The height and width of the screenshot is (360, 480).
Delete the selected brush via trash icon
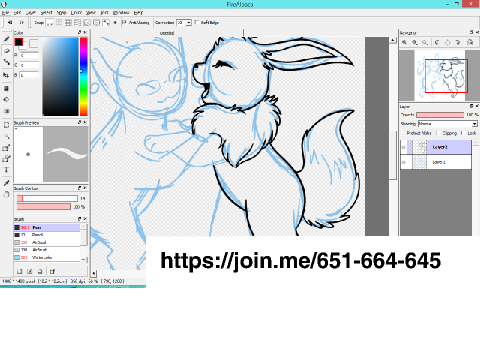tap(52, 271)
